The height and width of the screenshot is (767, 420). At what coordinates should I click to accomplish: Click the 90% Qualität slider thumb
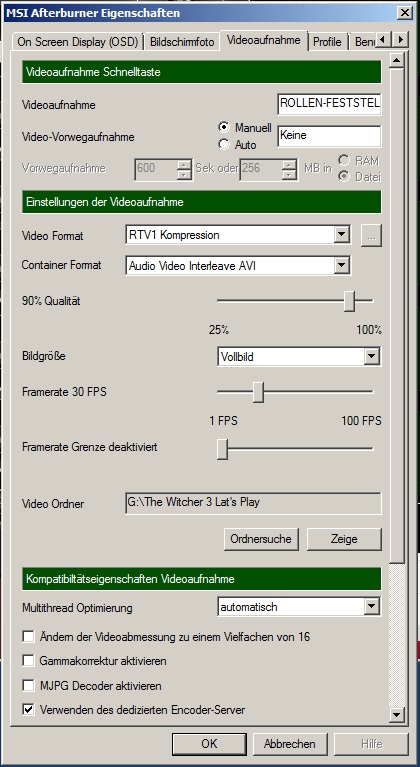click(349, 301)
